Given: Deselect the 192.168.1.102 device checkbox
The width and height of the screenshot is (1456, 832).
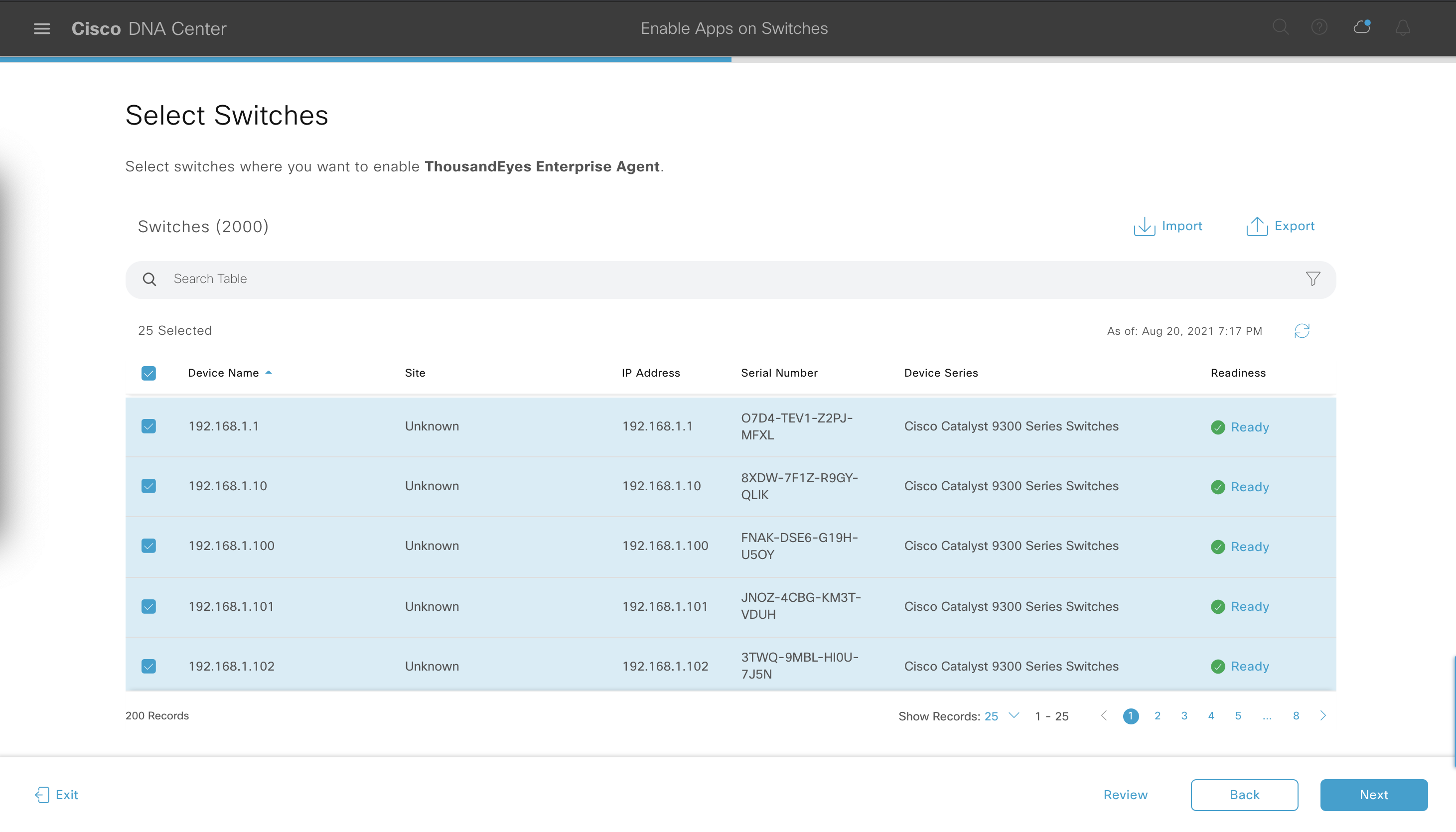Looking at the screenshot, I should click(x=148, y=666).
